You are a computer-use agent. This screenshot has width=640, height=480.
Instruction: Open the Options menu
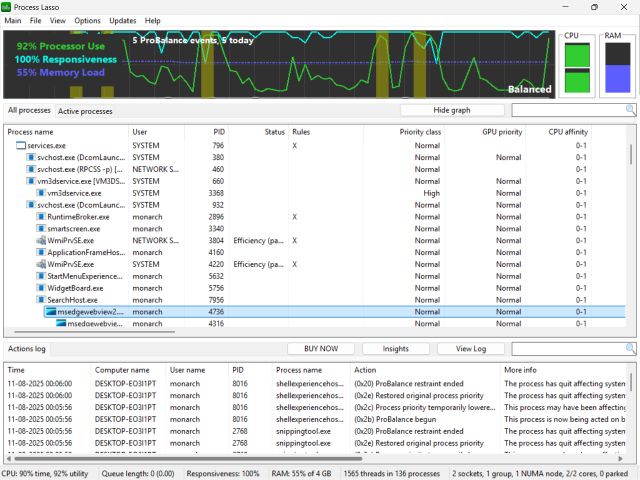(87, 20)
